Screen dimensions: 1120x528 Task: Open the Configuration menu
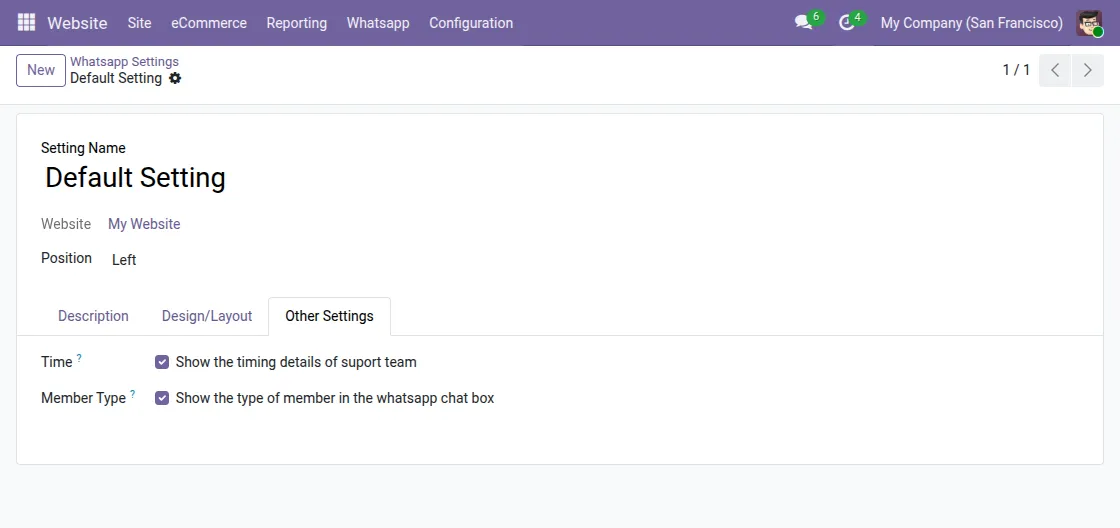click(x=471, y=22)
